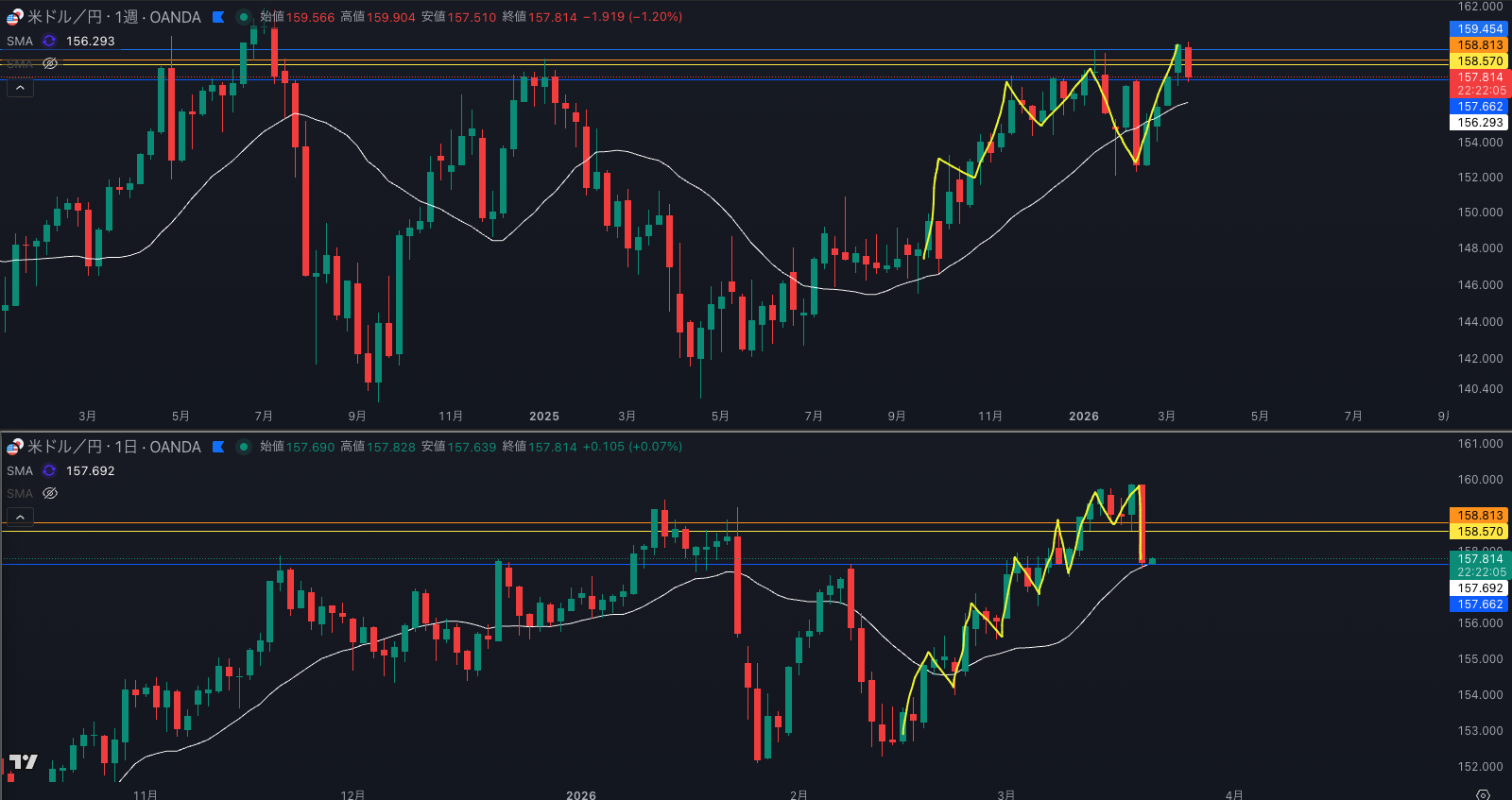
Task: Click the 2026 marker on weekly time axis
Action: (x=1083, y=417)
